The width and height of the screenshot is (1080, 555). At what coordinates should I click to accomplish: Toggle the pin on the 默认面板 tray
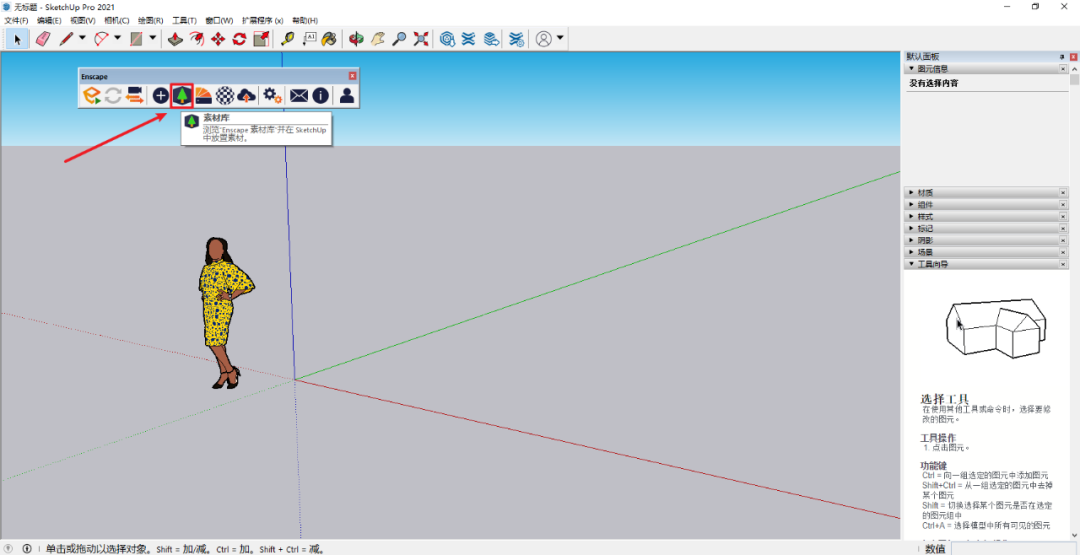[x=1062, y=57]
